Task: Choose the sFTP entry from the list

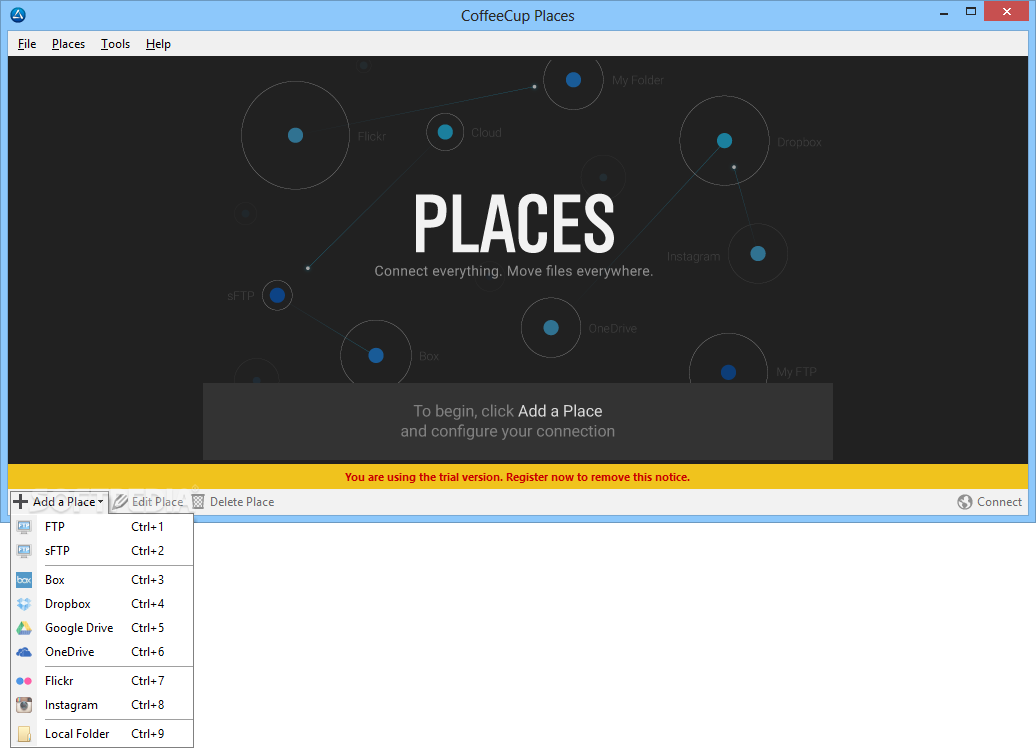Action: point(102,550)
